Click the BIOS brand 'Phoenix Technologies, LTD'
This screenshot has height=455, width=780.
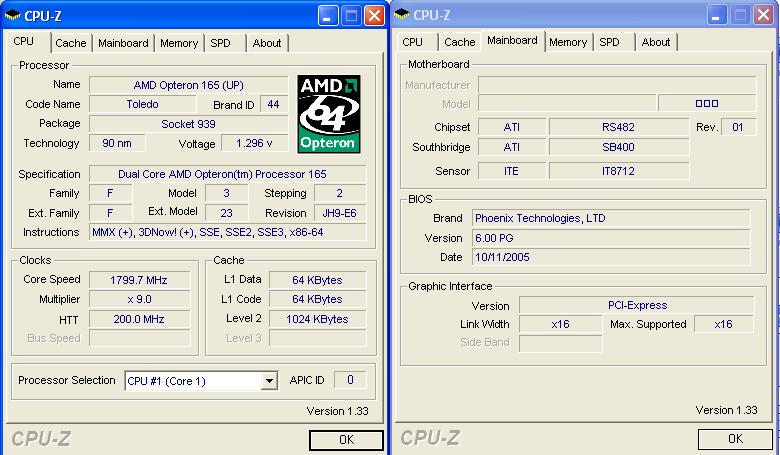pos(611,218)
